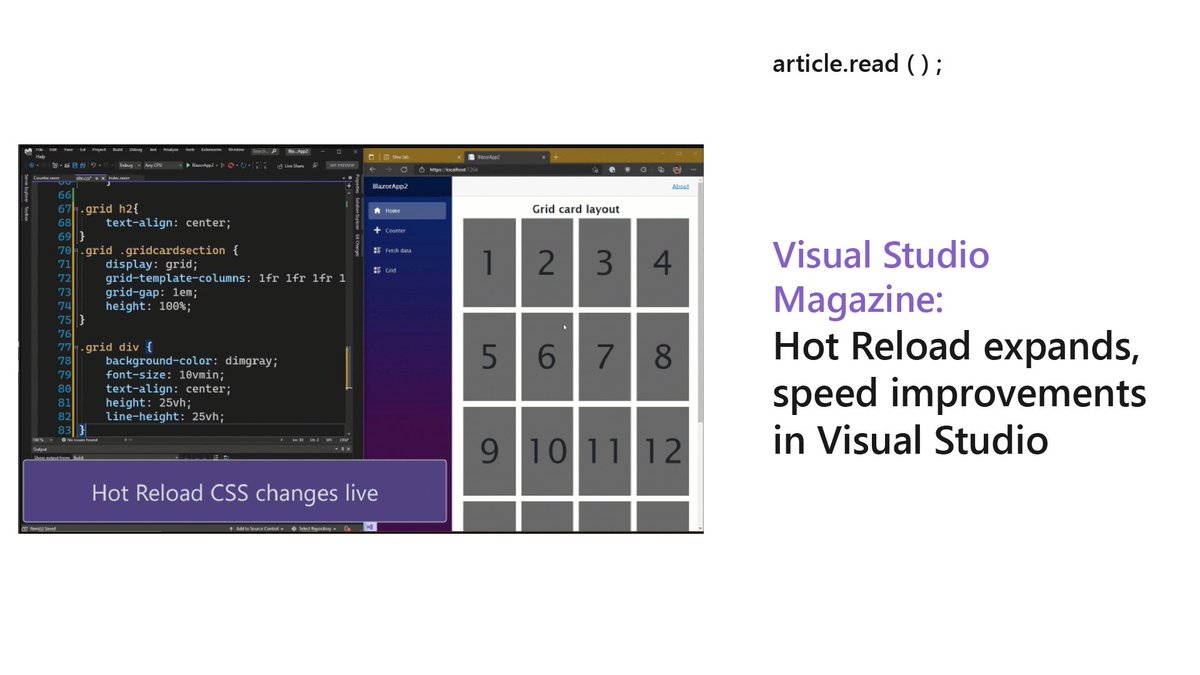Open browser Settings and more menu
The image size is (1200, 675).
point(693,170)
